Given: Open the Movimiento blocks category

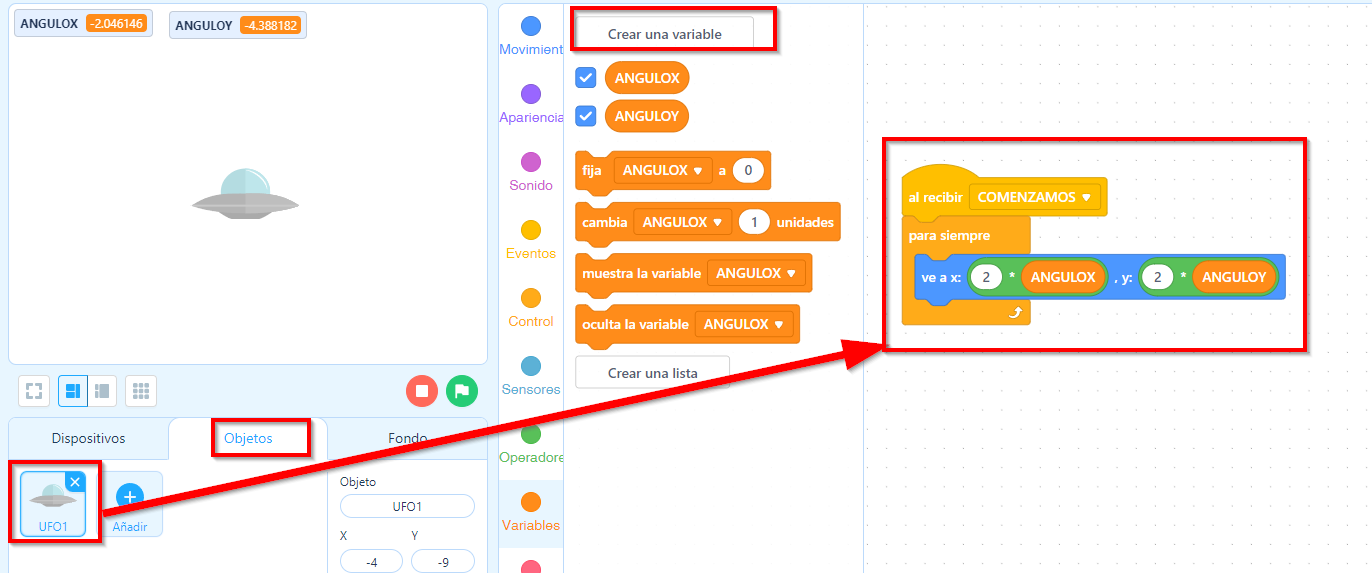Looking at the screenshot, I should coord(531,36).
